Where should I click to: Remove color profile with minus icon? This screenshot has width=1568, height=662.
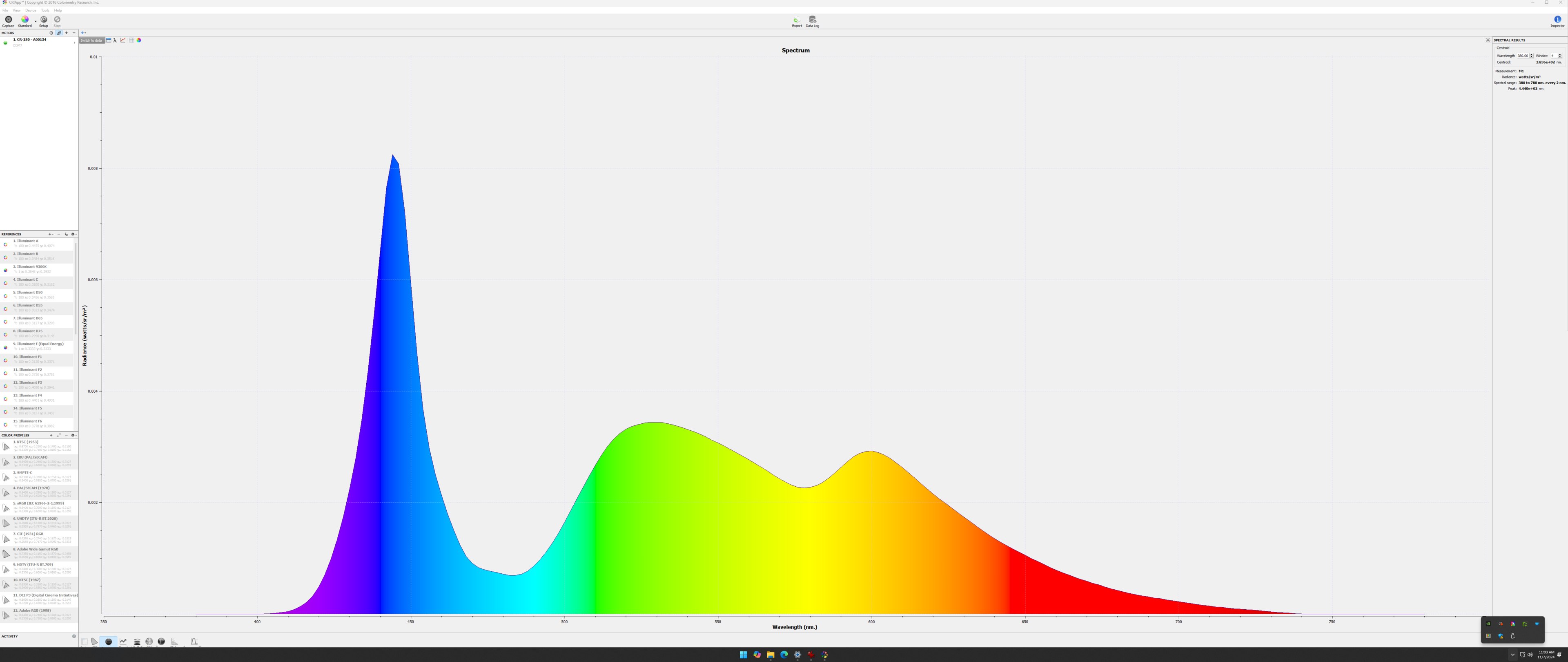coord(66,435)
